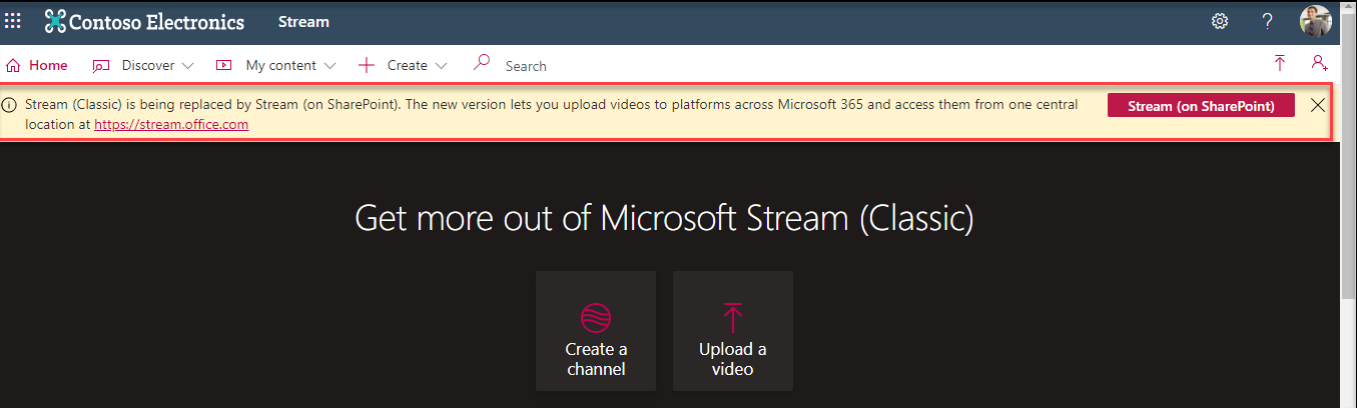The image size is (1357, 408).
Task: Open the stream.office.com link
Action: pos(171,125)
